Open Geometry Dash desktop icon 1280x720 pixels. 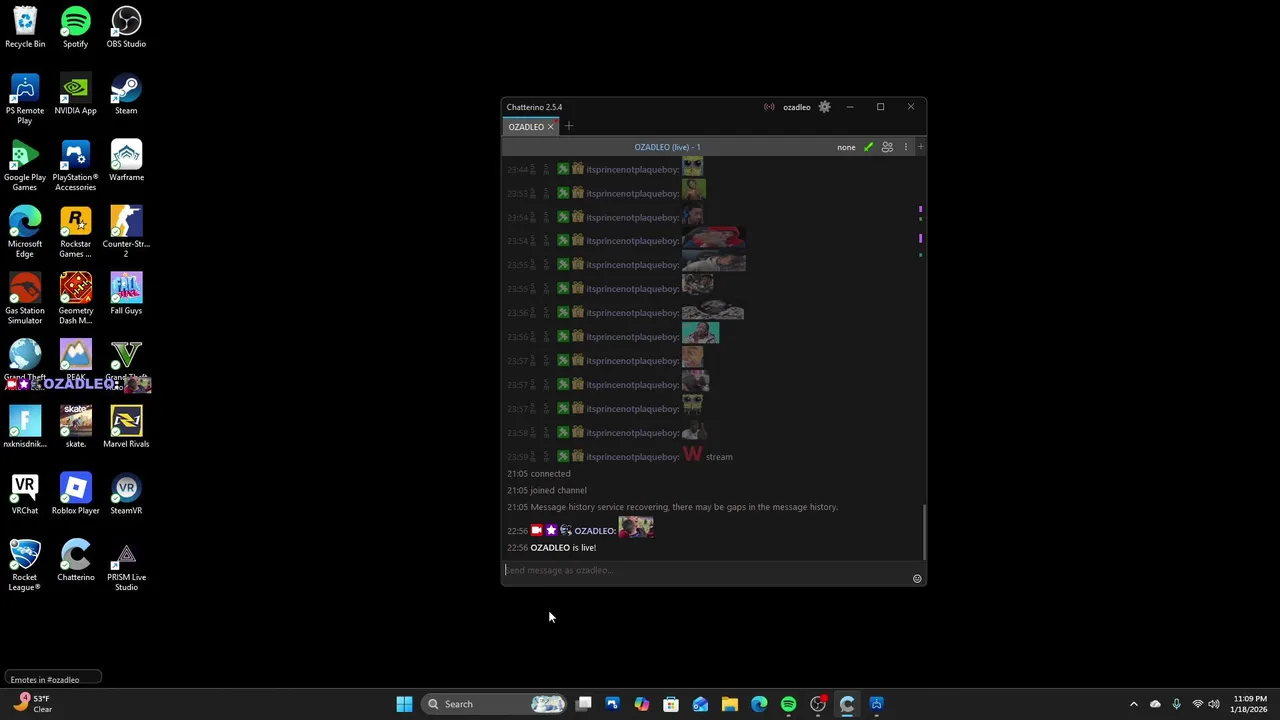click(75, 298)
